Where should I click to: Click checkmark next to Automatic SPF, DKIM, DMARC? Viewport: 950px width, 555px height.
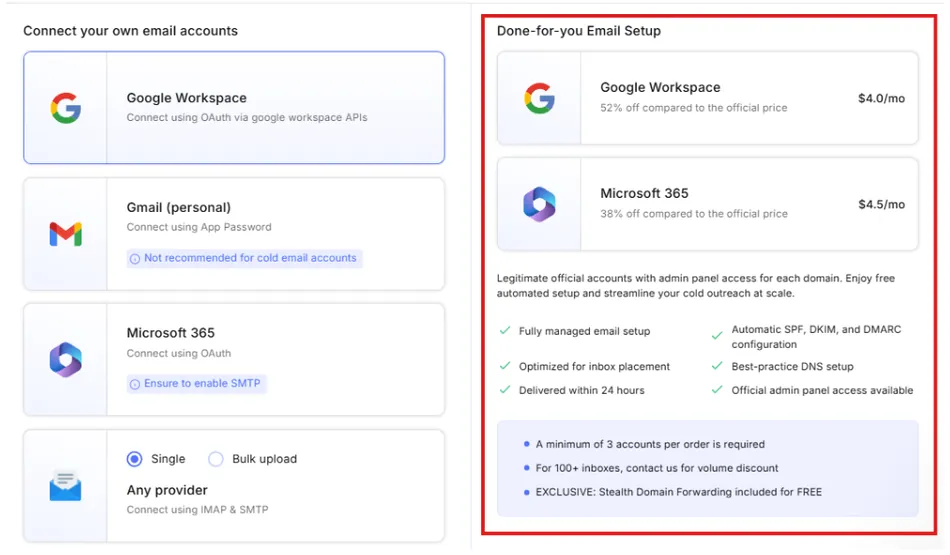(717, 336)
